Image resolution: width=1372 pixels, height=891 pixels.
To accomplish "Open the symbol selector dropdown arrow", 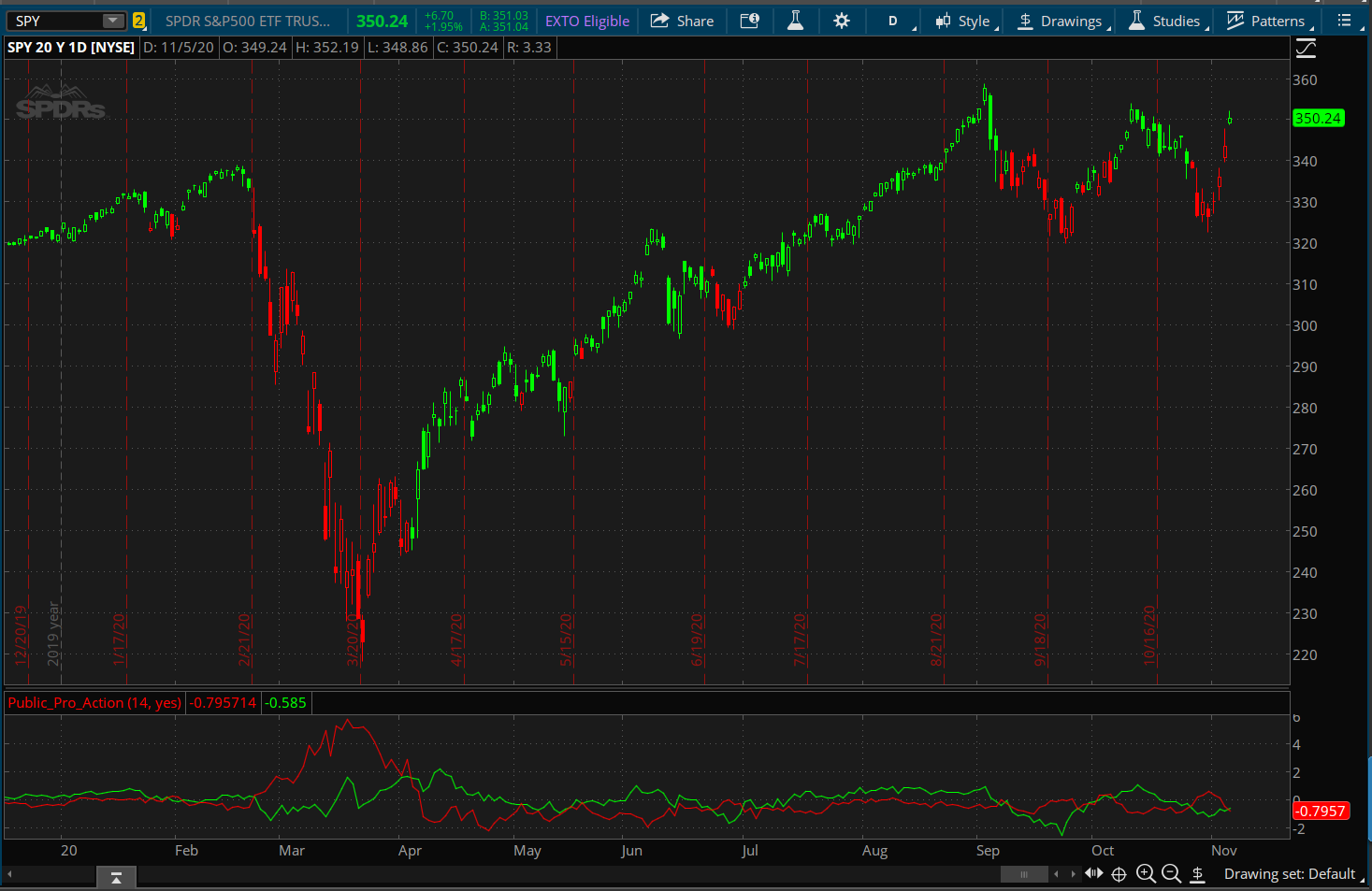I will tap(113, 21).
